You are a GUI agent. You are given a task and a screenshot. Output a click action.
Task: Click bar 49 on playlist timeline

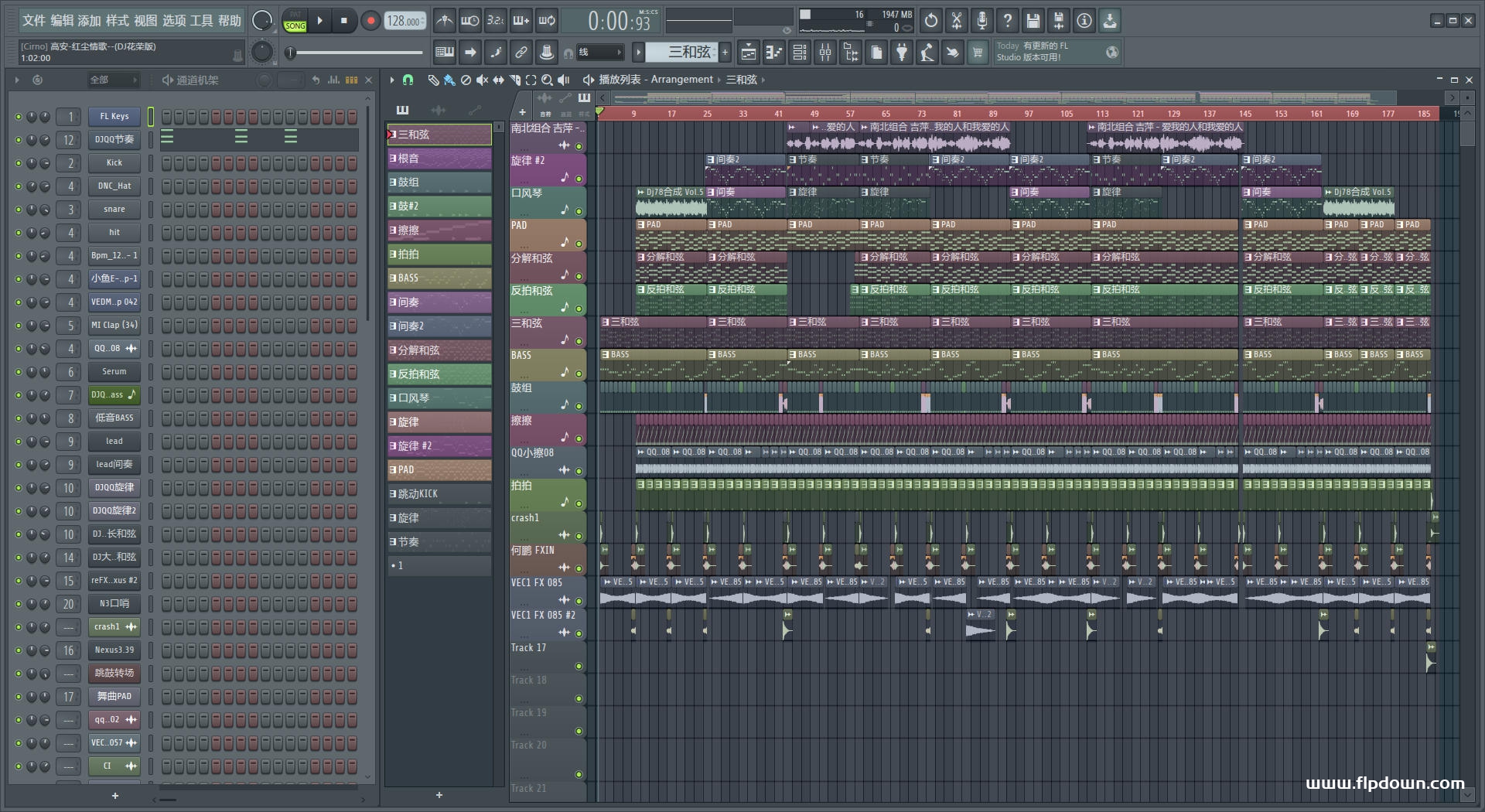click(x=814, y=114)
